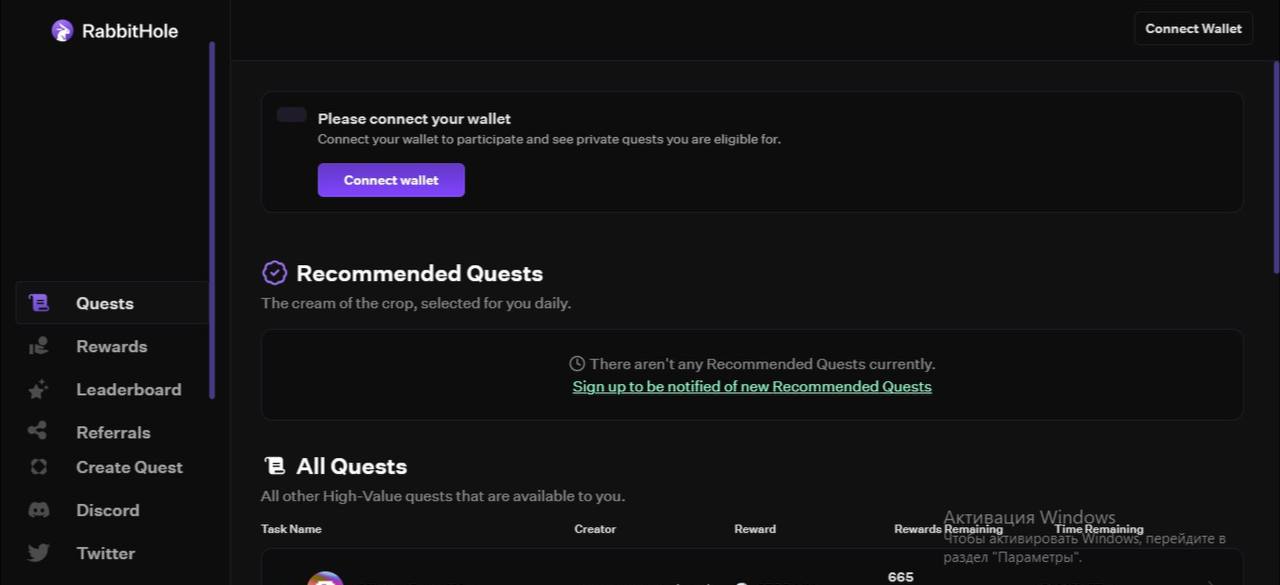
Task: Open the Referrals share icon
Action: pyautogui.click(x=38, y=431)
